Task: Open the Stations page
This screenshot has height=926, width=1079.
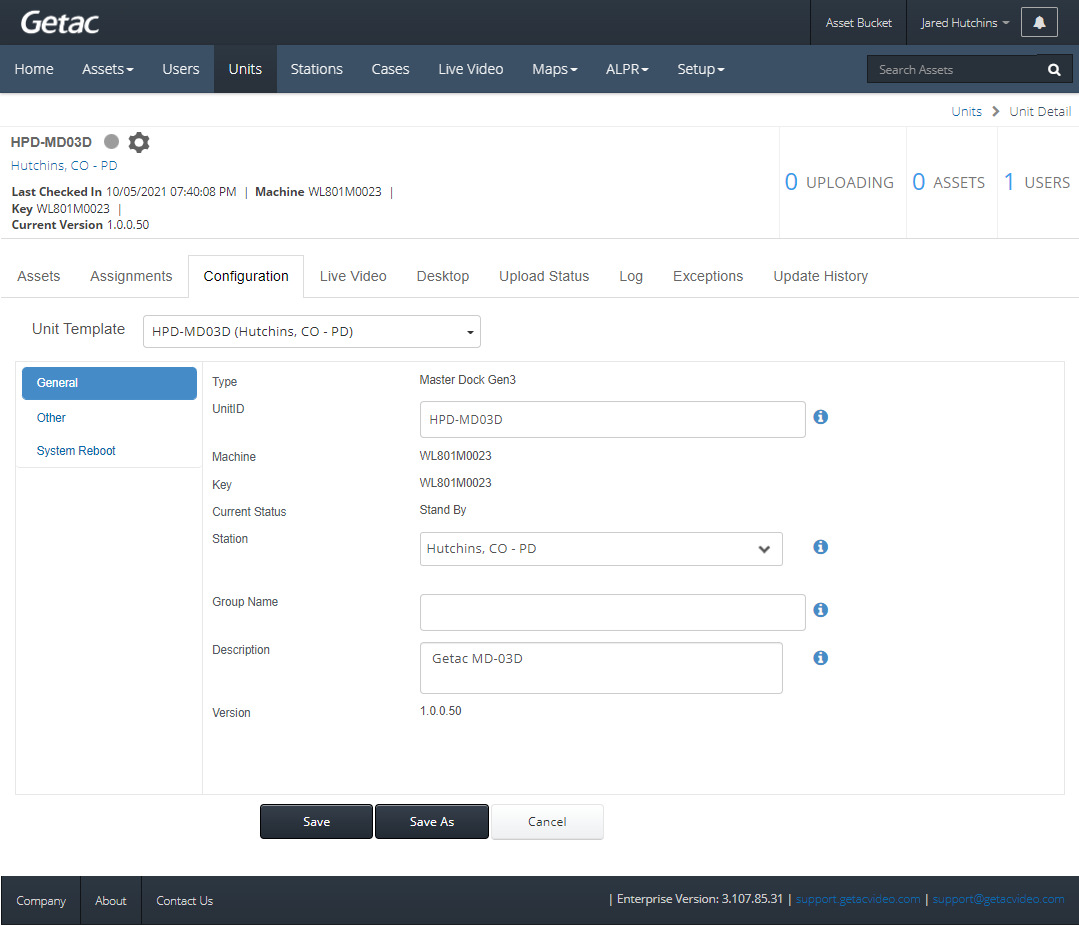Action: pyautogui.click(x=317, y=69)
